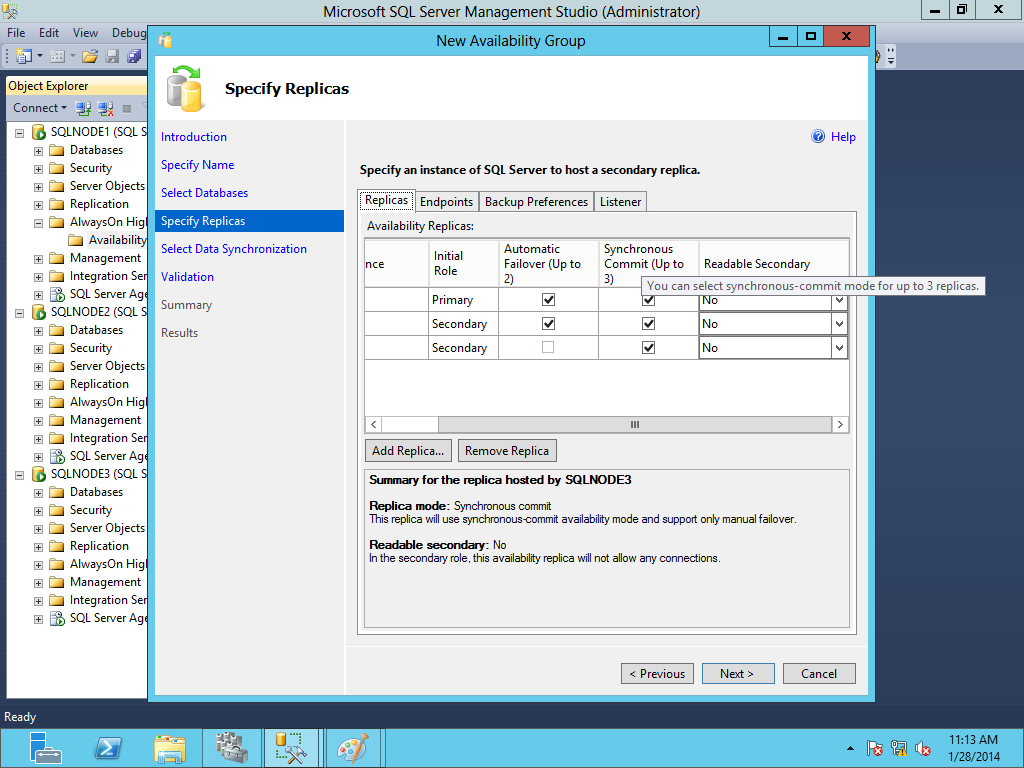Toggle Synchronous Commit for the first Secondary replica
The image size is (1024, 768).
pyautogui.click(x=648, y=324)
